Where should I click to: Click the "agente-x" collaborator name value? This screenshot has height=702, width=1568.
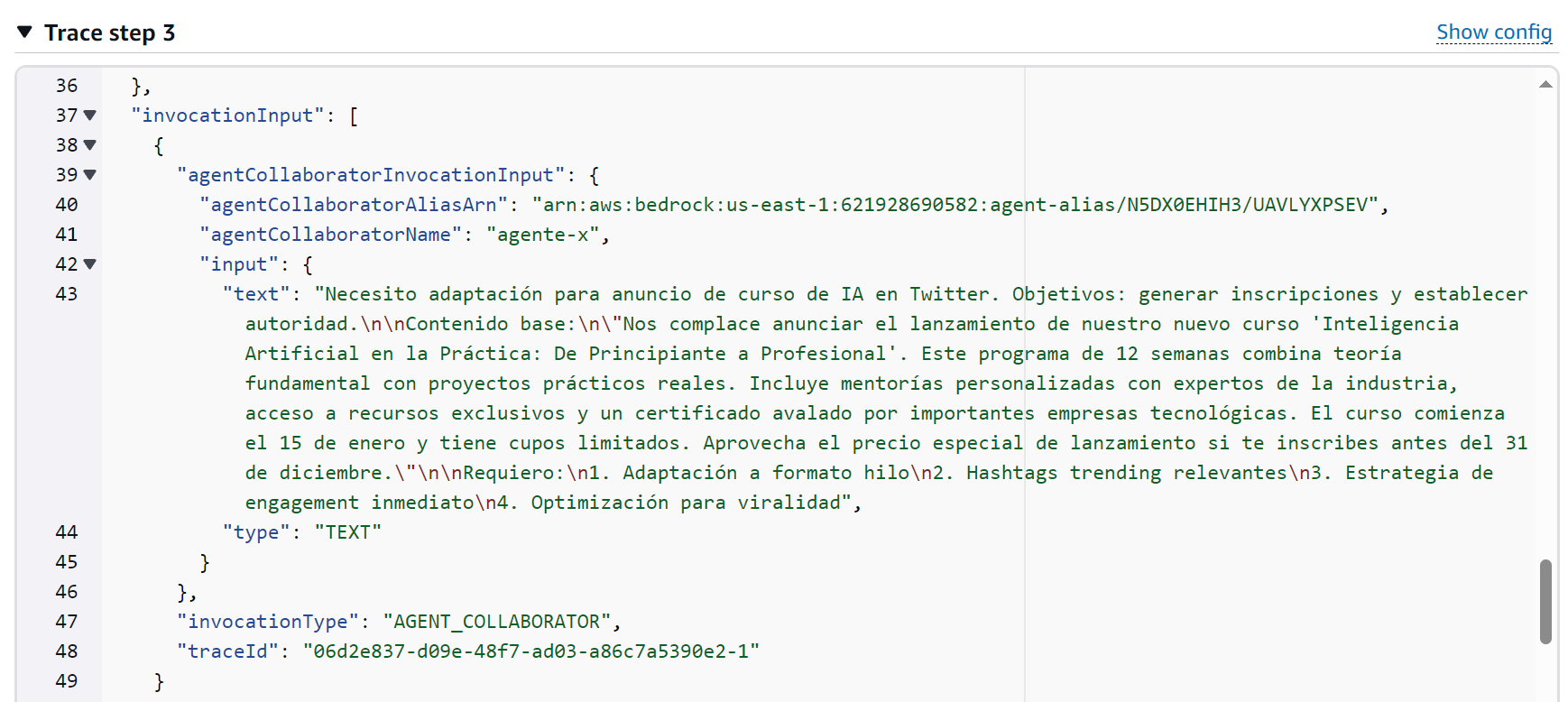(542, 235)
